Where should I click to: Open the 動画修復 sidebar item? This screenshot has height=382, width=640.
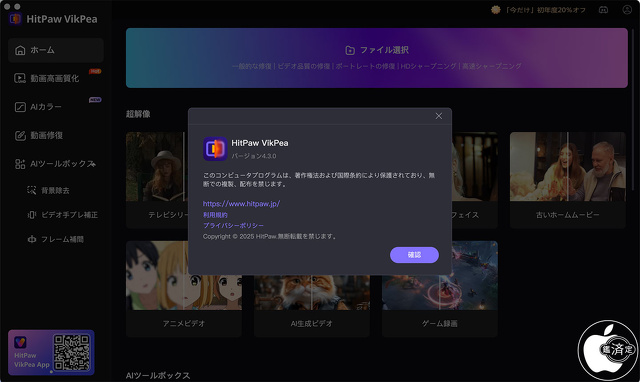[x=56, y=135]
